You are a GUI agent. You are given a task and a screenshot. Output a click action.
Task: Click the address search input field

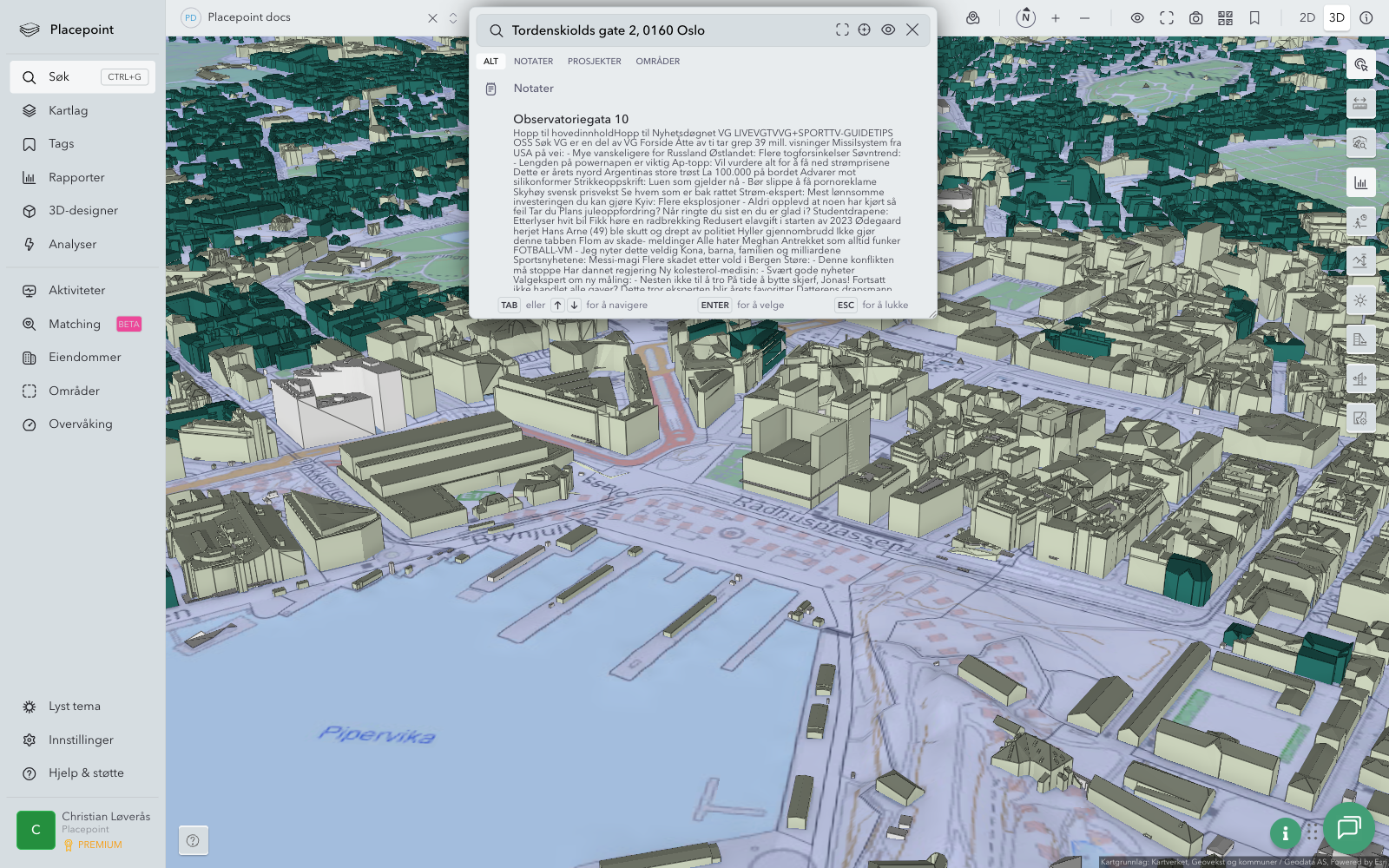pos(668,30)
